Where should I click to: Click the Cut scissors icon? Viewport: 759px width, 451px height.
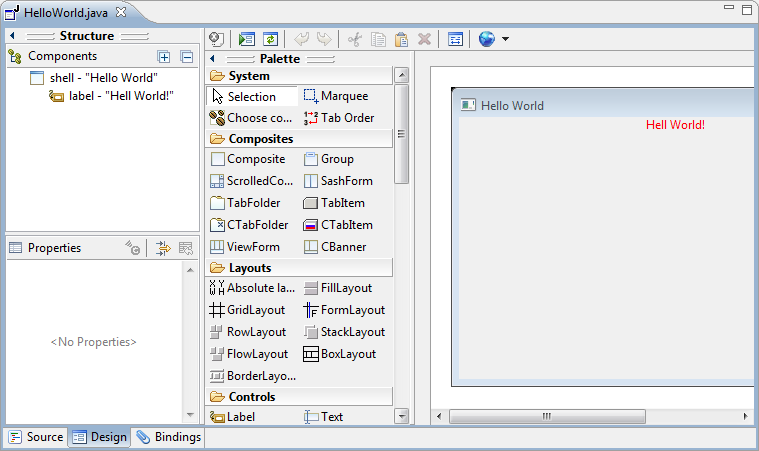pos(354,39)
